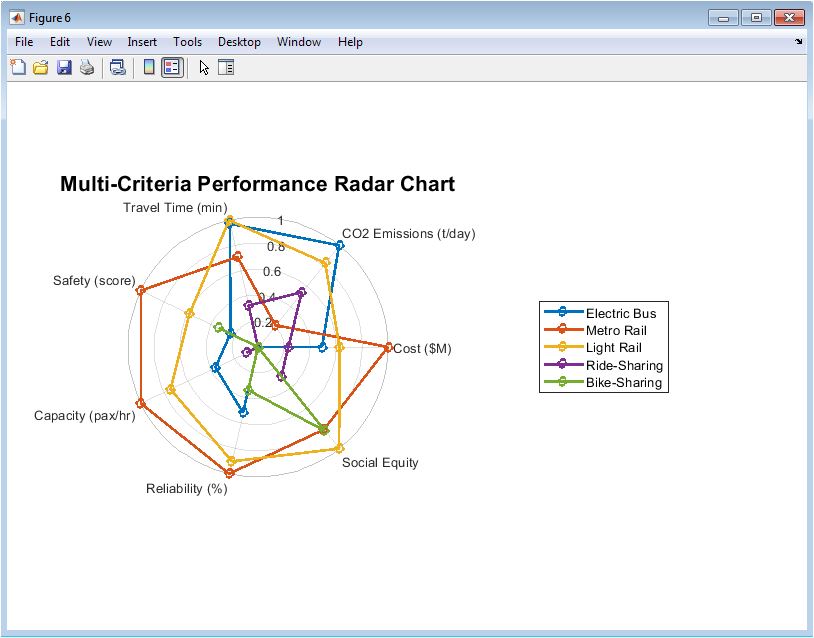Screen dimensions: 814x638
Task: Activate the Edit Plot arrow tool
Action: point(204,67)
